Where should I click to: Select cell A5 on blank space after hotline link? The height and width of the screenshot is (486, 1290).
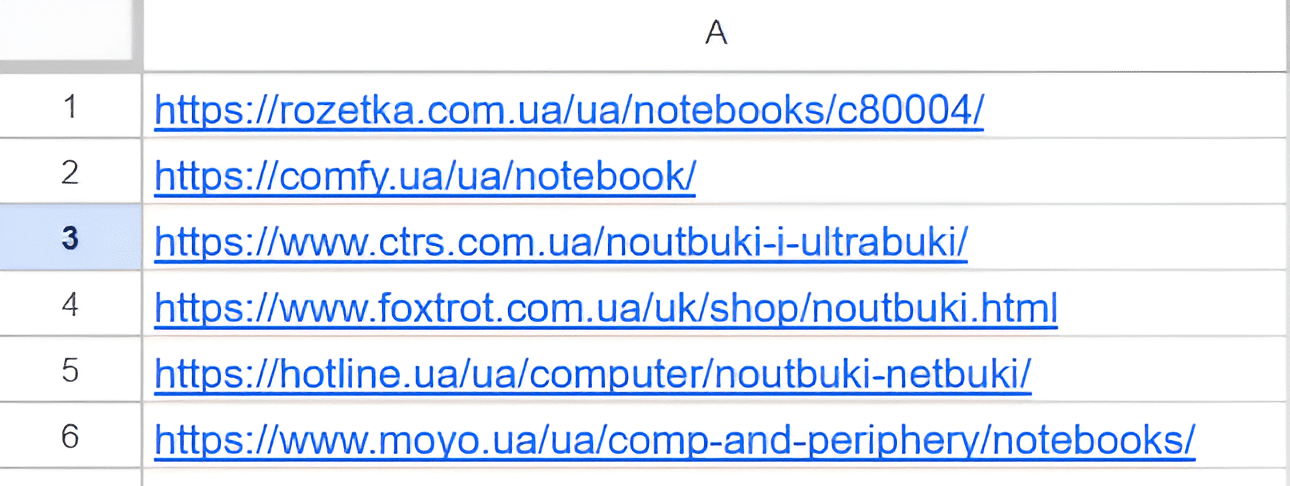point(1160,369)
